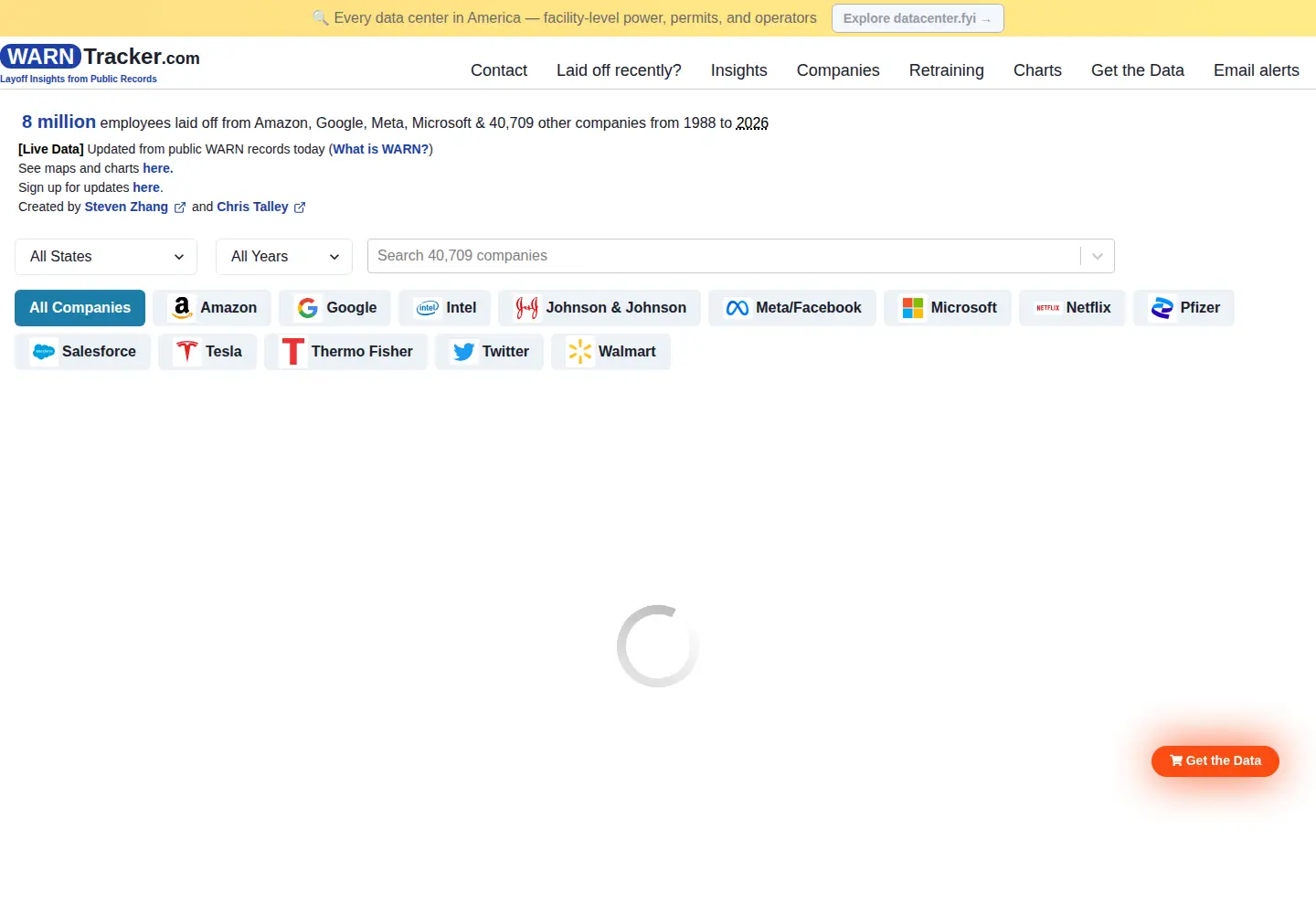The width and height of the screenshot is (1316, 914).
Task: Select the All Companies button
Action: click(x=80, y=308)
